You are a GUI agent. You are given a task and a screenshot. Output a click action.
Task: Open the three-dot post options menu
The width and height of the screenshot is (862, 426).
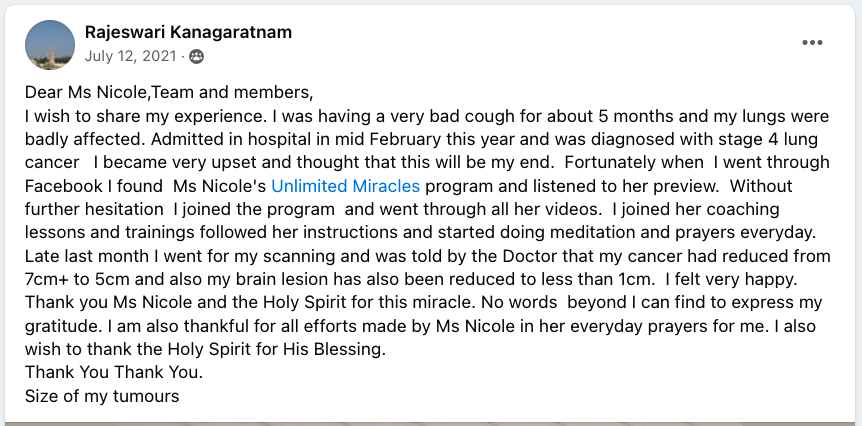pos(811,43)
